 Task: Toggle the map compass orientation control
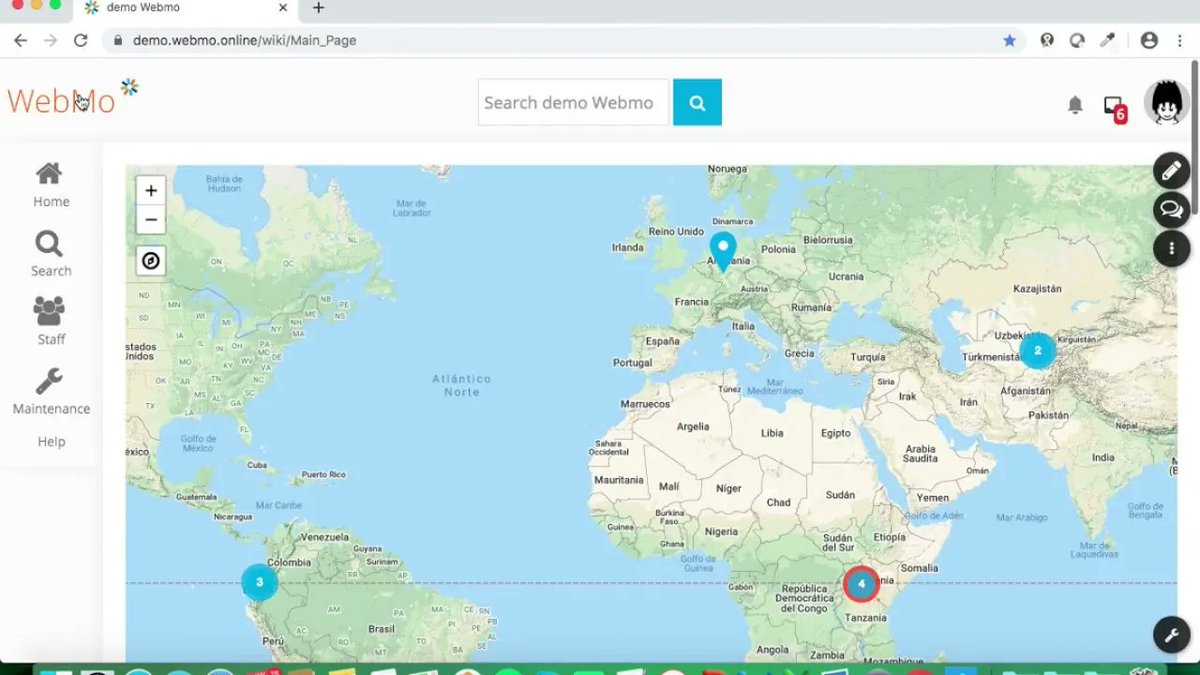click(150, 260)
